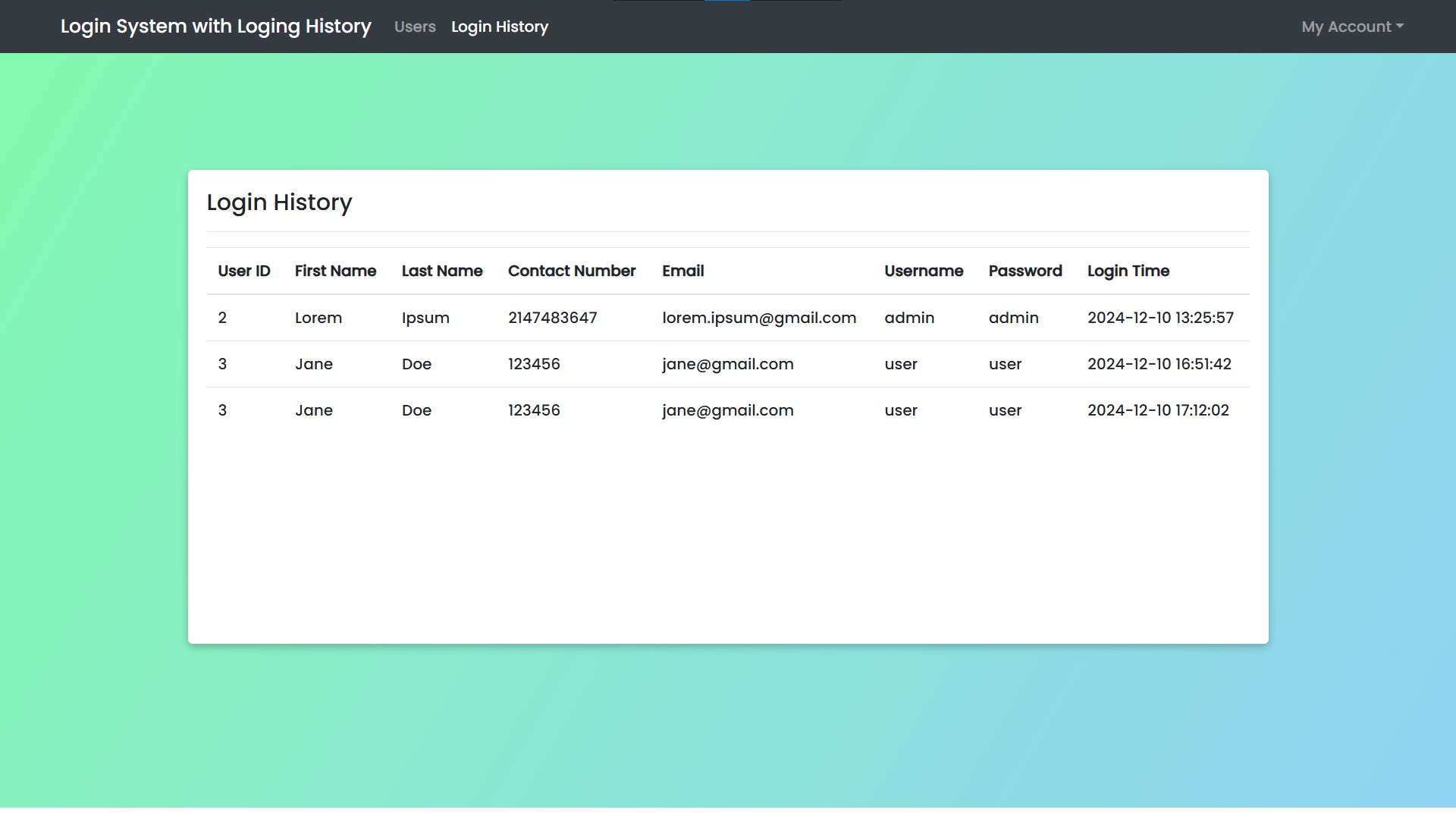Click the Password column header
Image resolution: width=1456 pixels, height=819 pixels.
pyautogui.click(x=1025, y=271)
